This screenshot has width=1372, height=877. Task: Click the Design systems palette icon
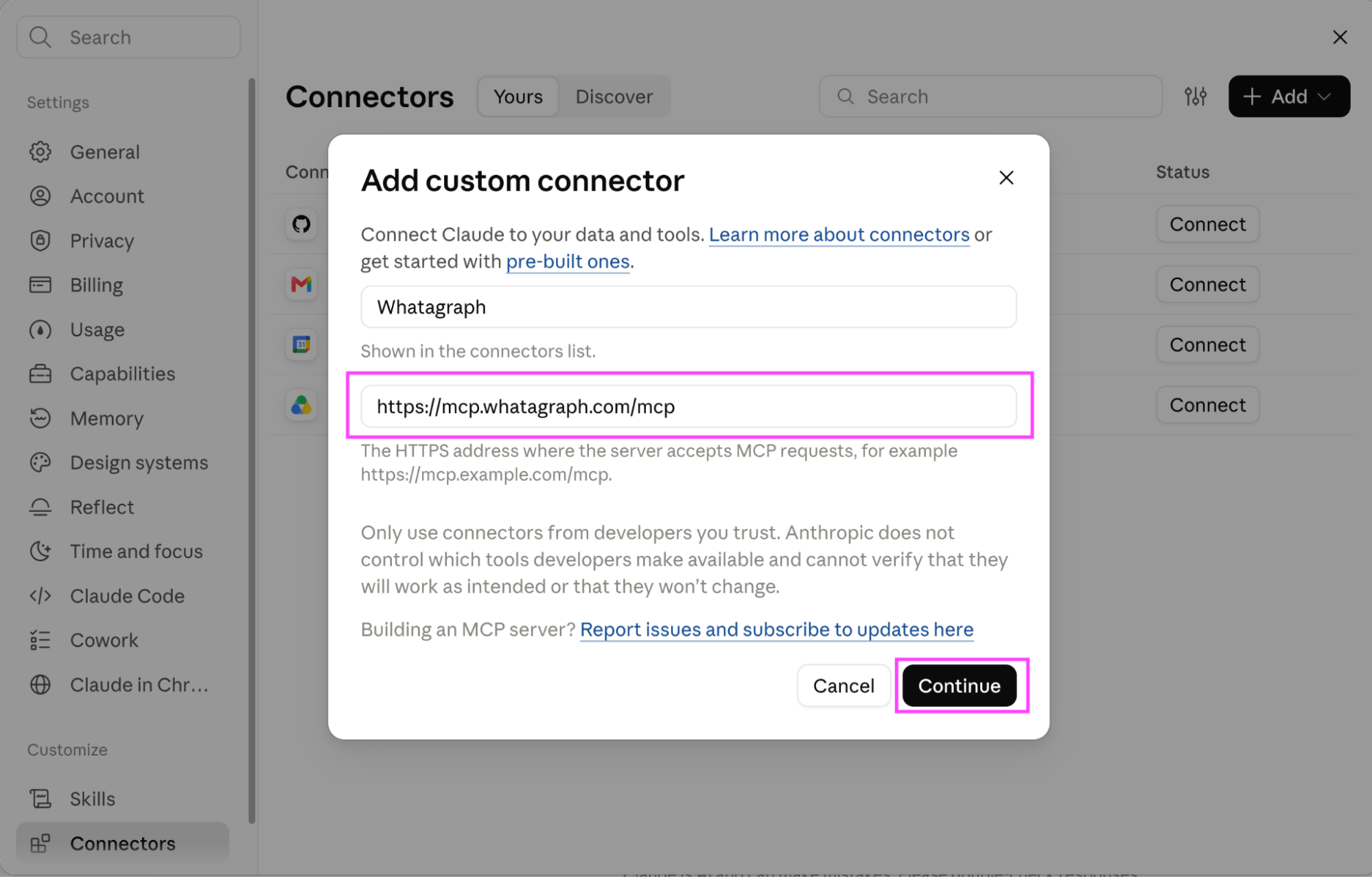tap(40, 463)
